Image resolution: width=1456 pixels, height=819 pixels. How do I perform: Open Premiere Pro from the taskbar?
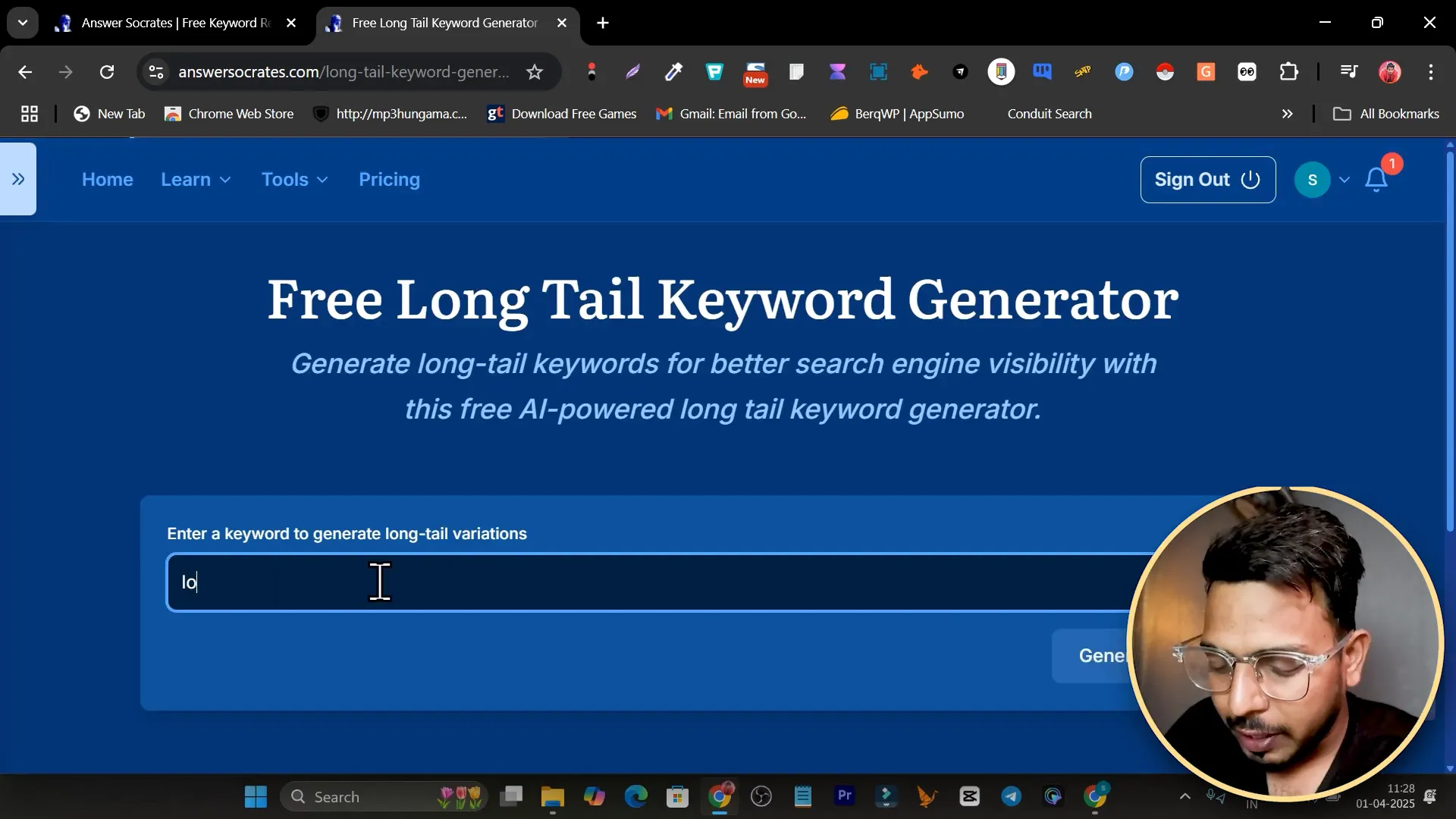click(x=844, y=796)
